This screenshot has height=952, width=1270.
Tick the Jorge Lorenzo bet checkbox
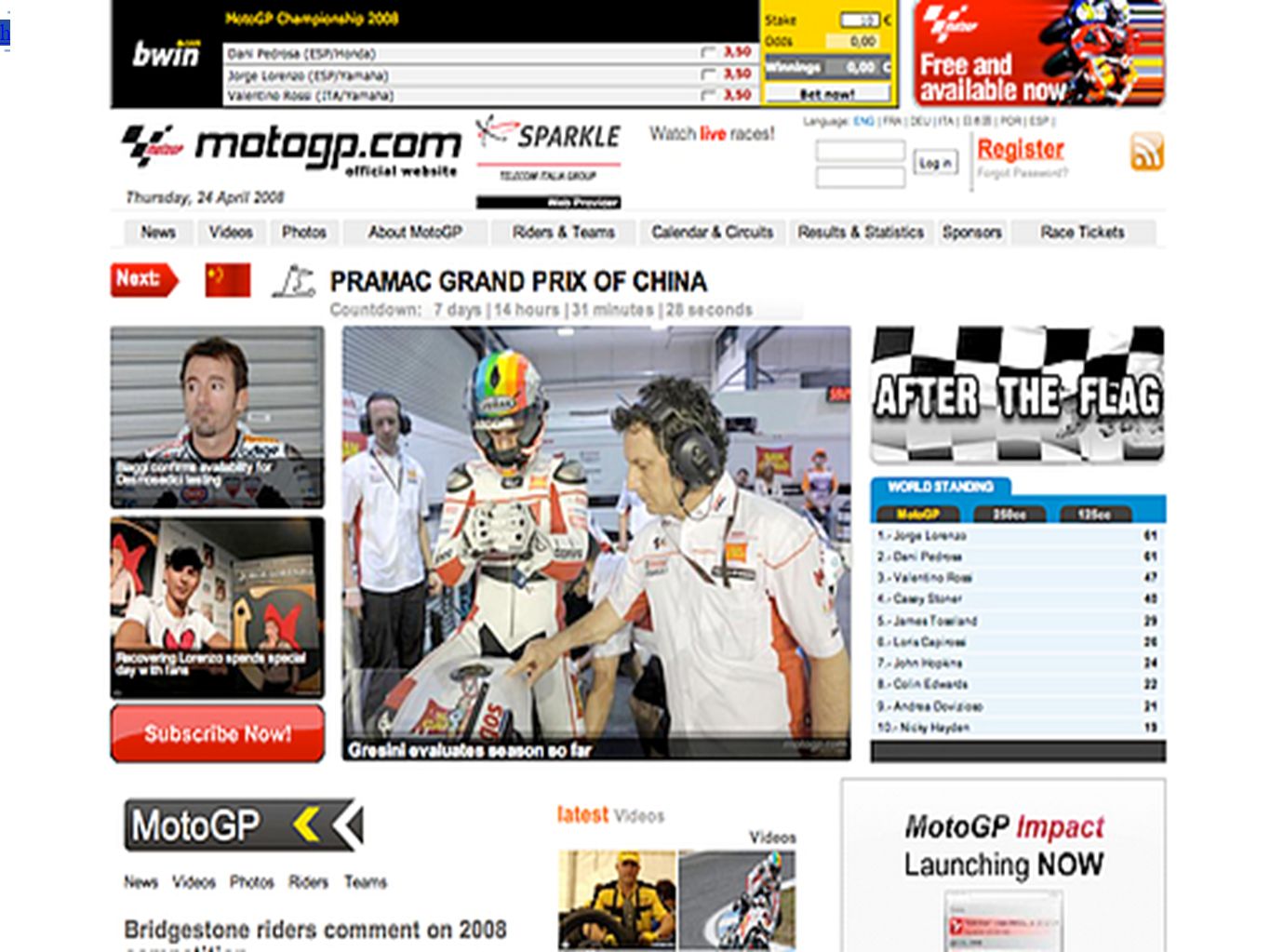tap(709, 74)
